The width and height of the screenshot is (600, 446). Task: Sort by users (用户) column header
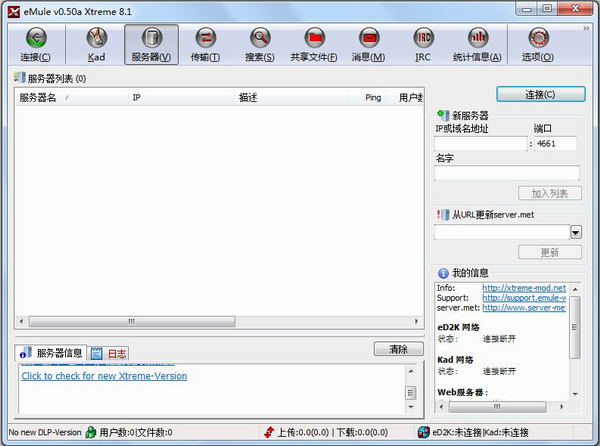tap(405, 98)
